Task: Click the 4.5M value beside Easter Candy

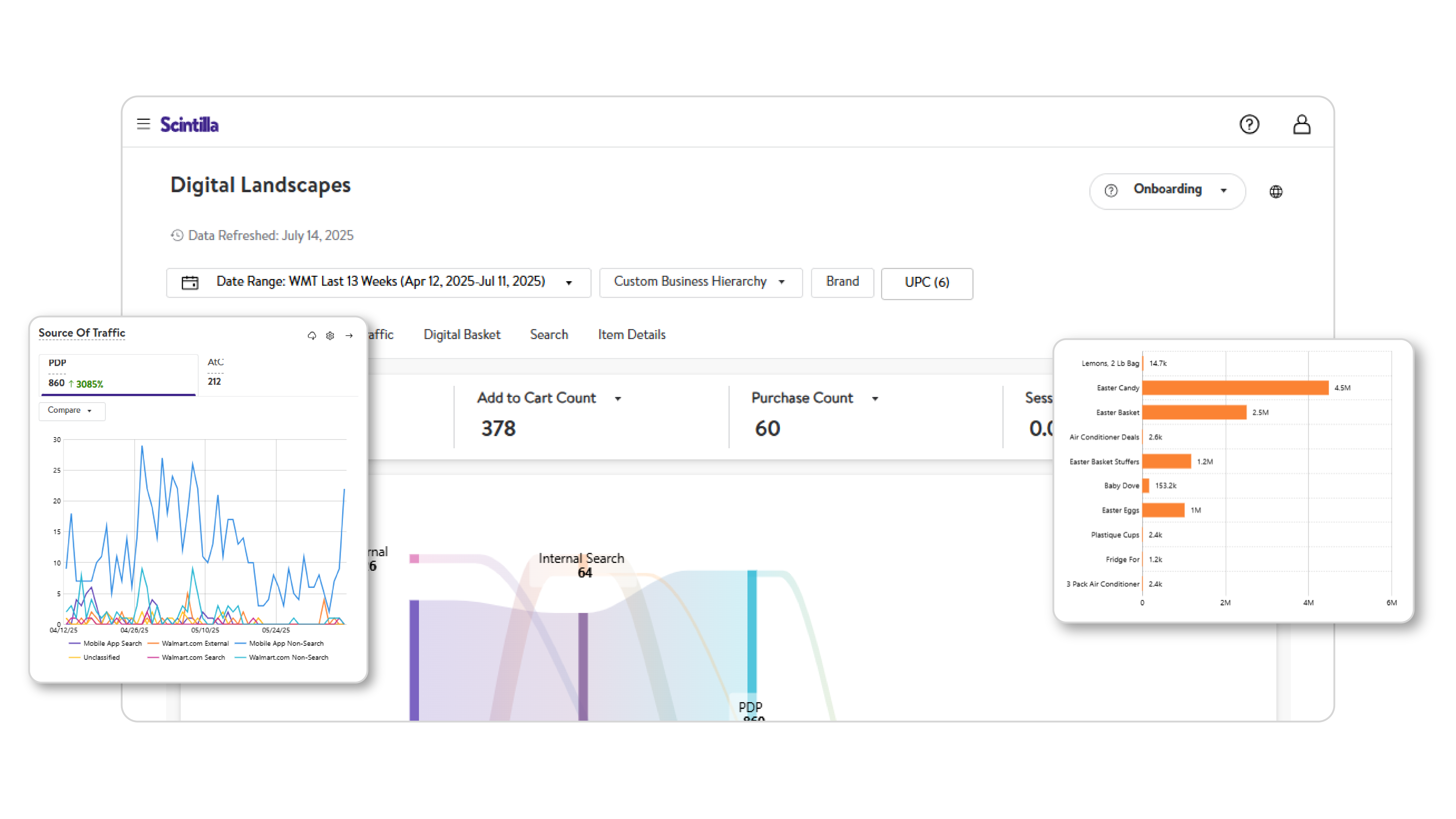Action: (1342, 388)
